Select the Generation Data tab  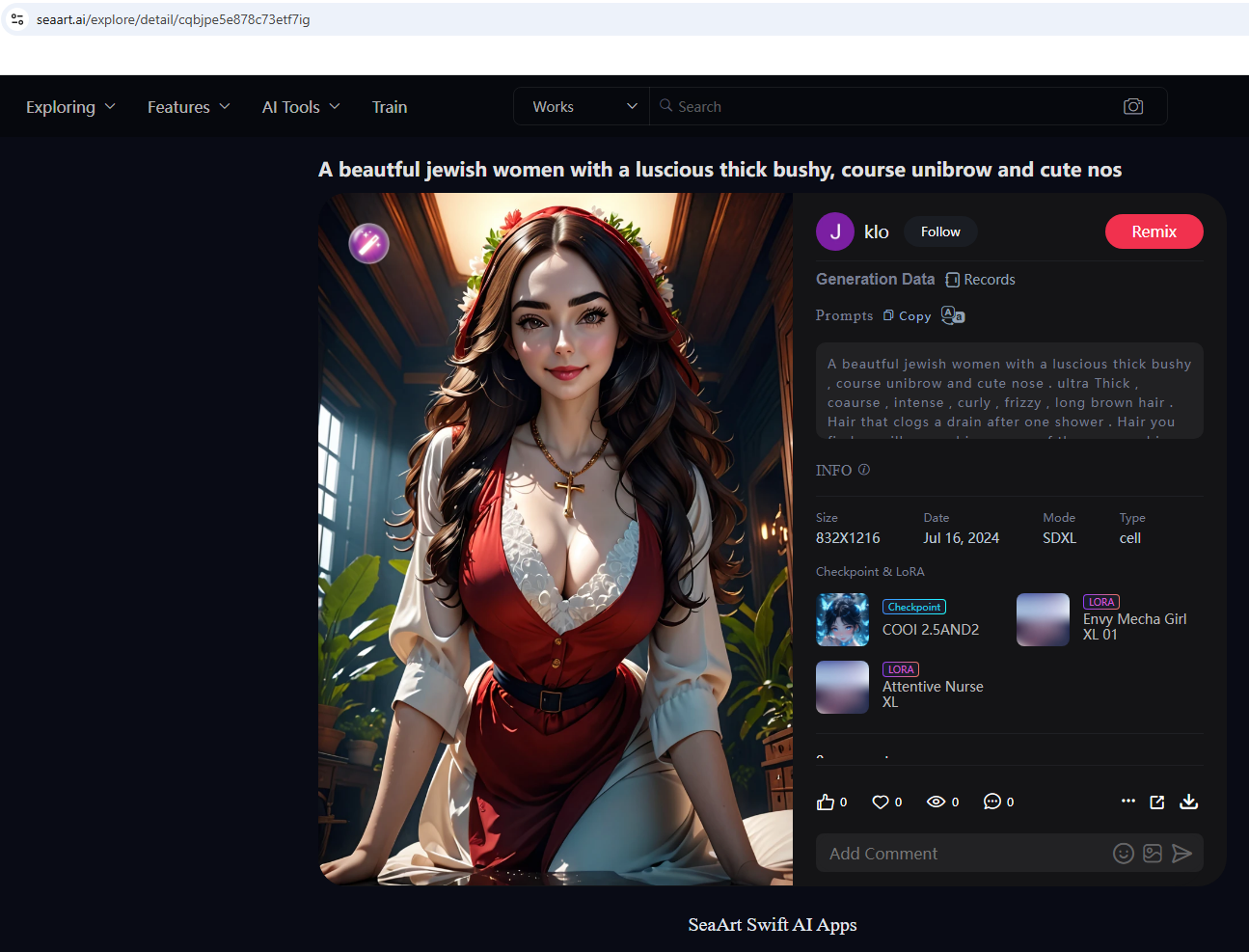(x=876, y=279)
